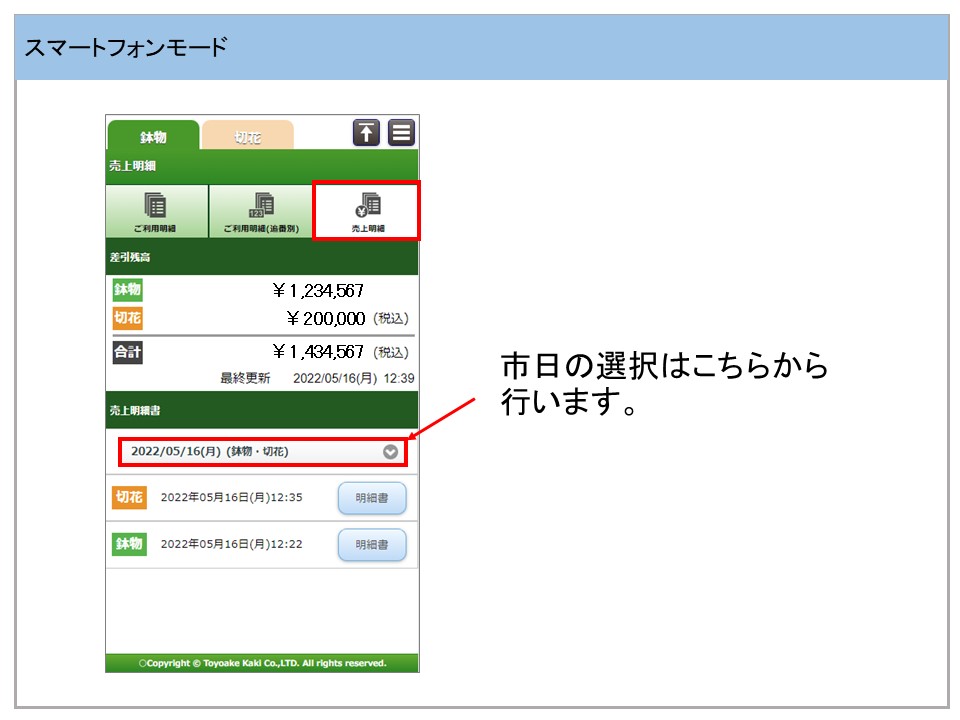Click the scroll-to-top arrow icon

tap(367, 133)
